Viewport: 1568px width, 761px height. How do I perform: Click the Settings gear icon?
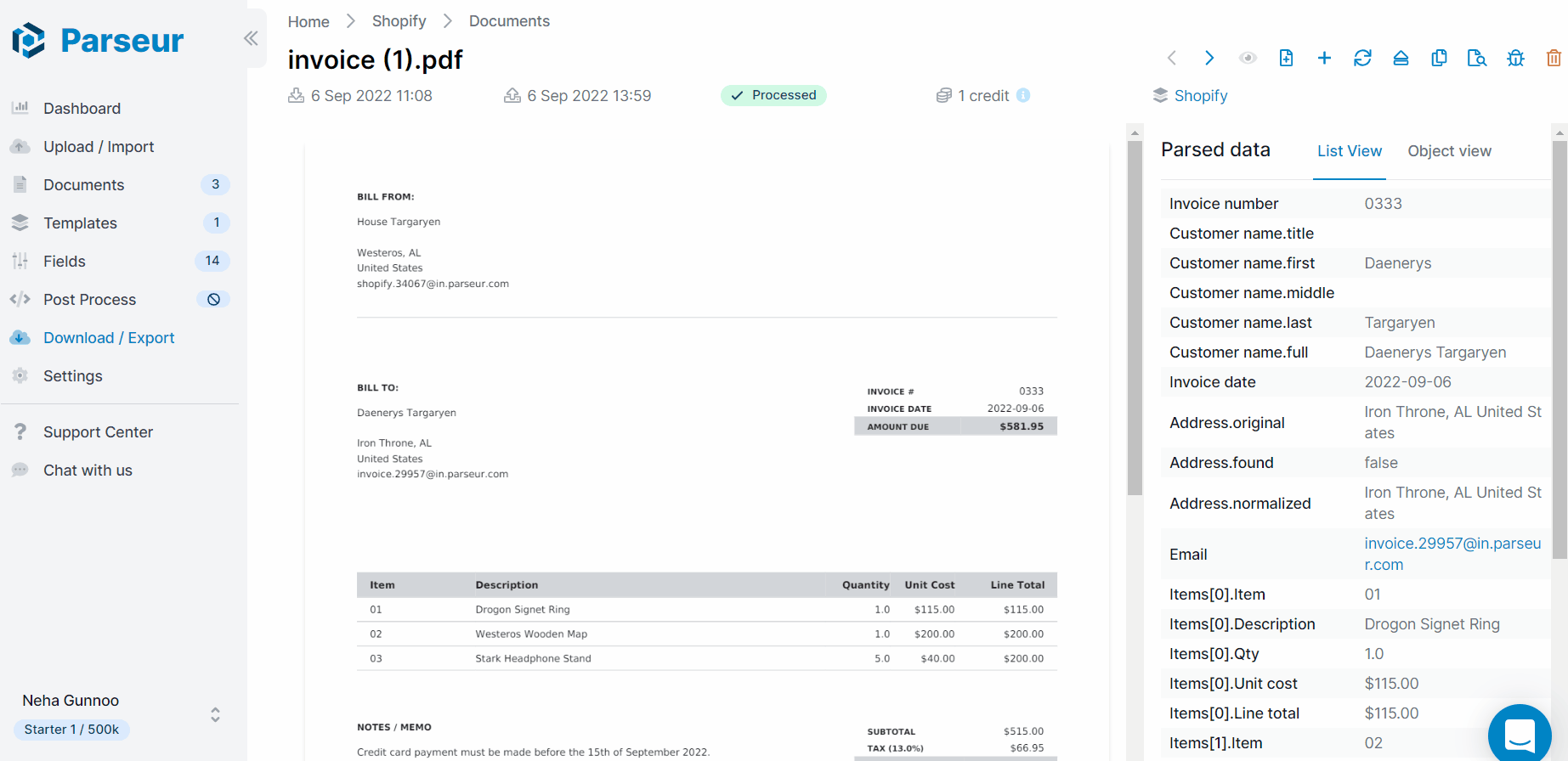coord(20,375)
